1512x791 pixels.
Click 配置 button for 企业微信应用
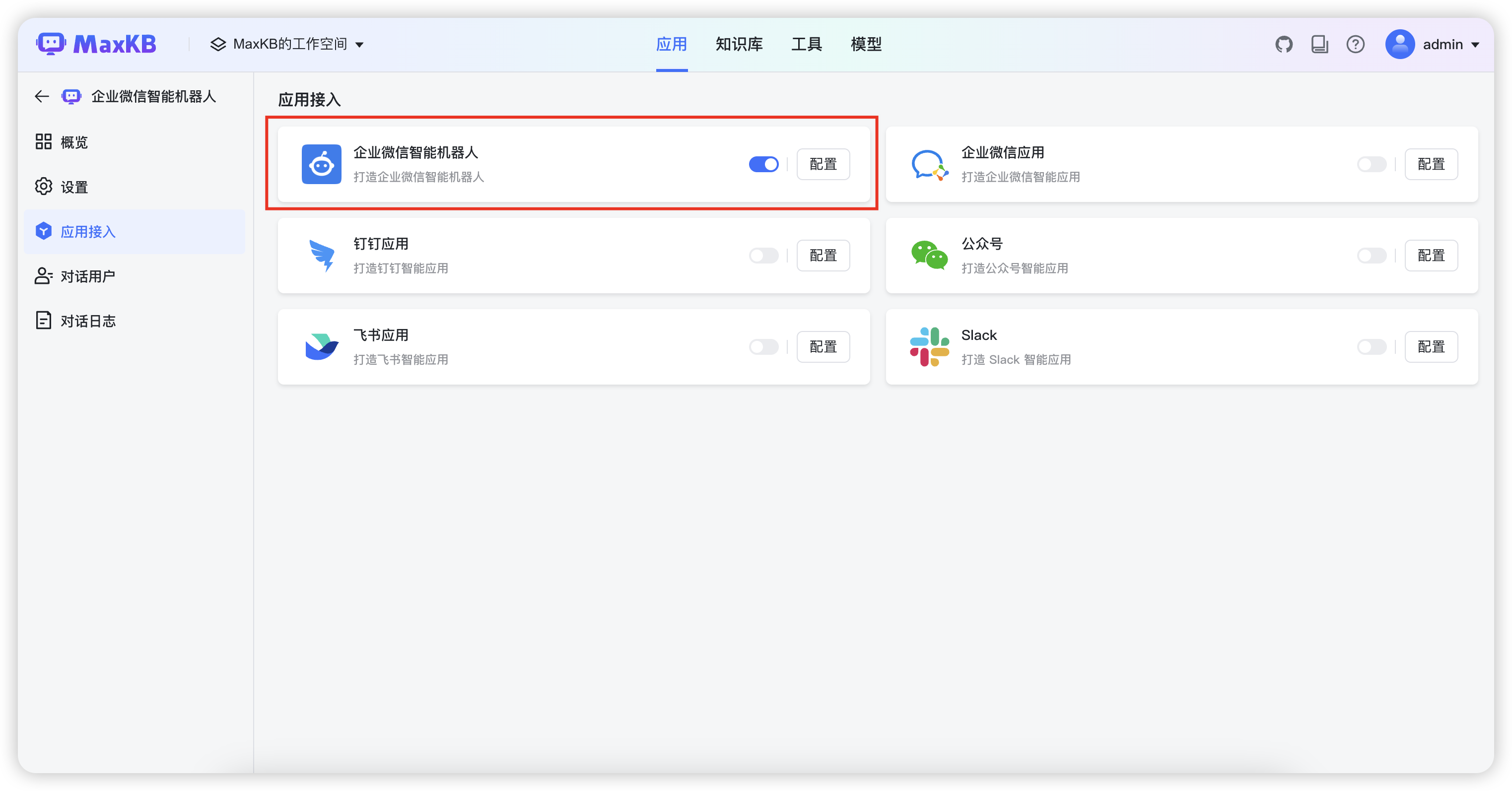tap(1431, 164)
